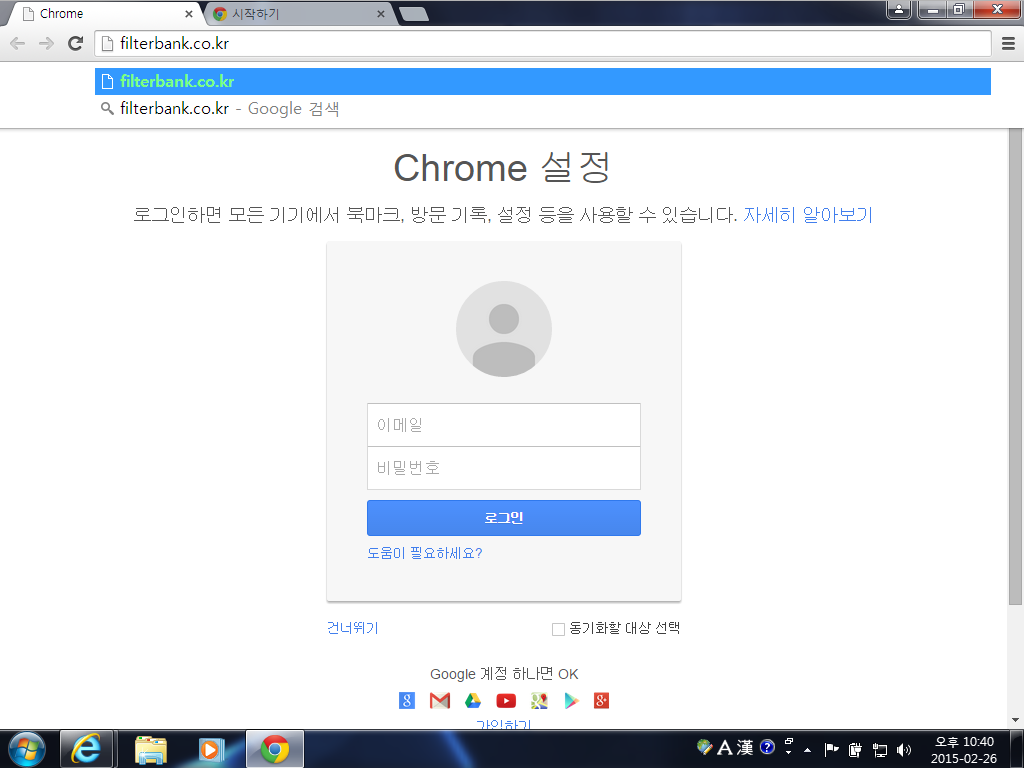
Task: Open the Chrome hamburger menu
Action: coord(1008,44)
